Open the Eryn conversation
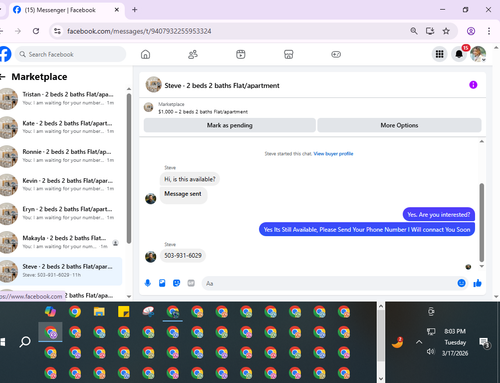This screenshot has width=500, height=383. [61, 213]
